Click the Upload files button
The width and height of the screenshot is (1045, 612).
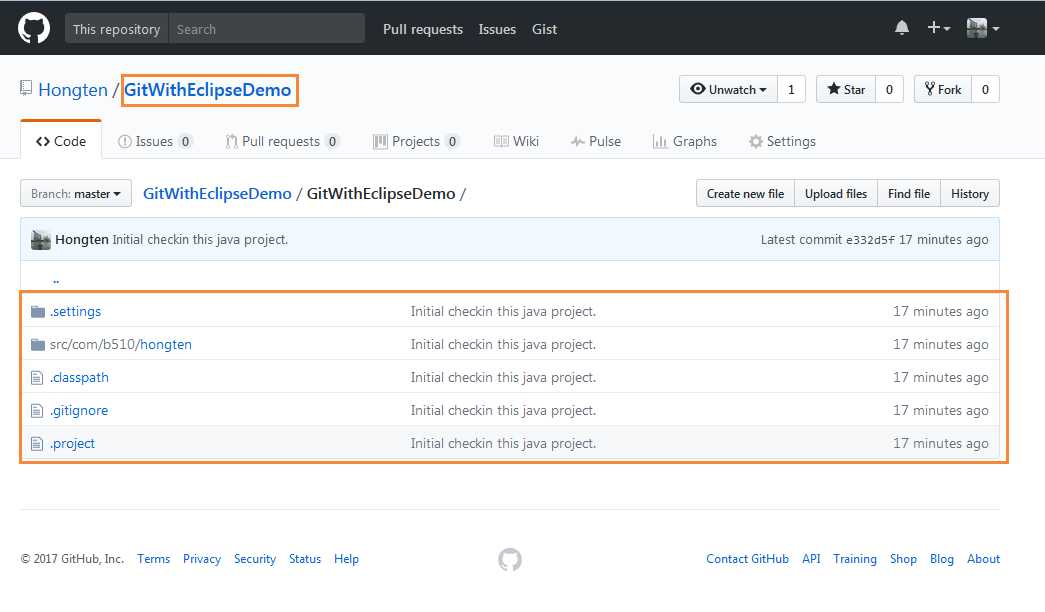click(836, 193)
